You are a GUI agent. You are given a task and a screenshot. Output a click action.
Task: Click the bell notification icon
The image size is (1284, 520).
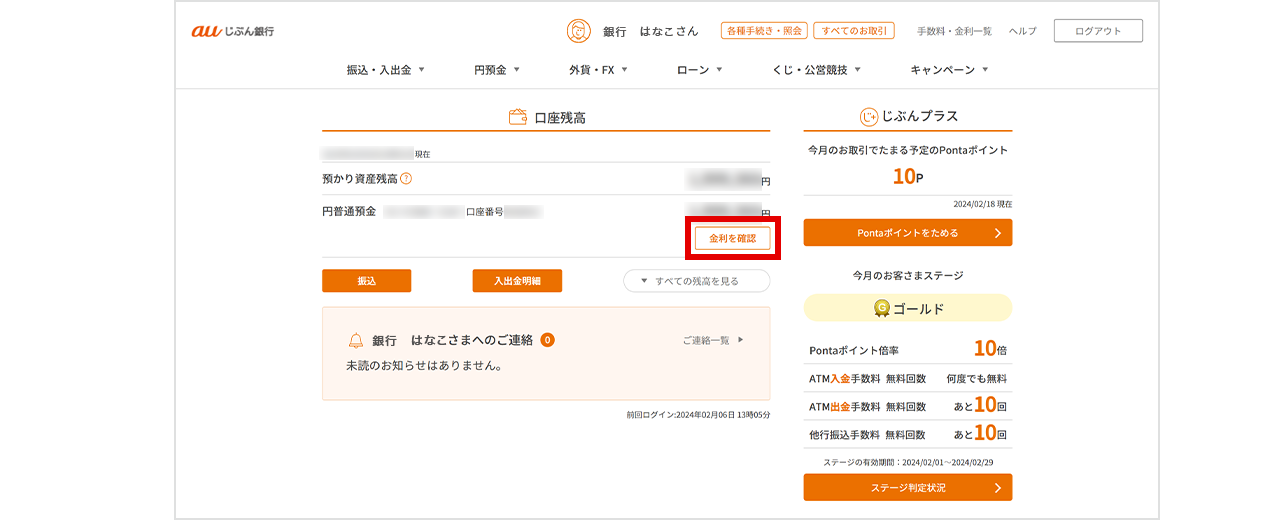(x=356, y=340)
